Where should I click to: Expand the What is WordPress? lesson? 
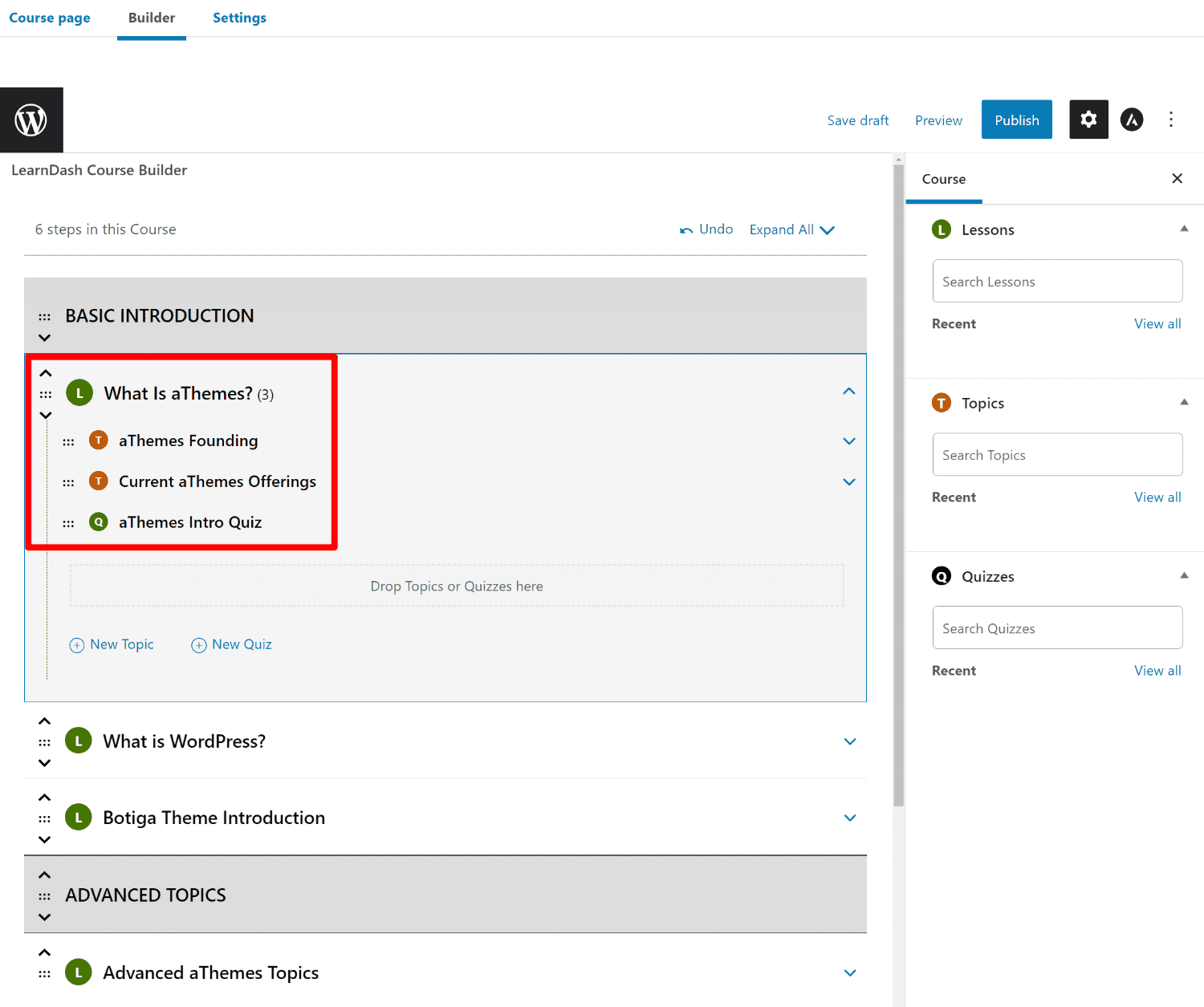click(x=850, y=741)
